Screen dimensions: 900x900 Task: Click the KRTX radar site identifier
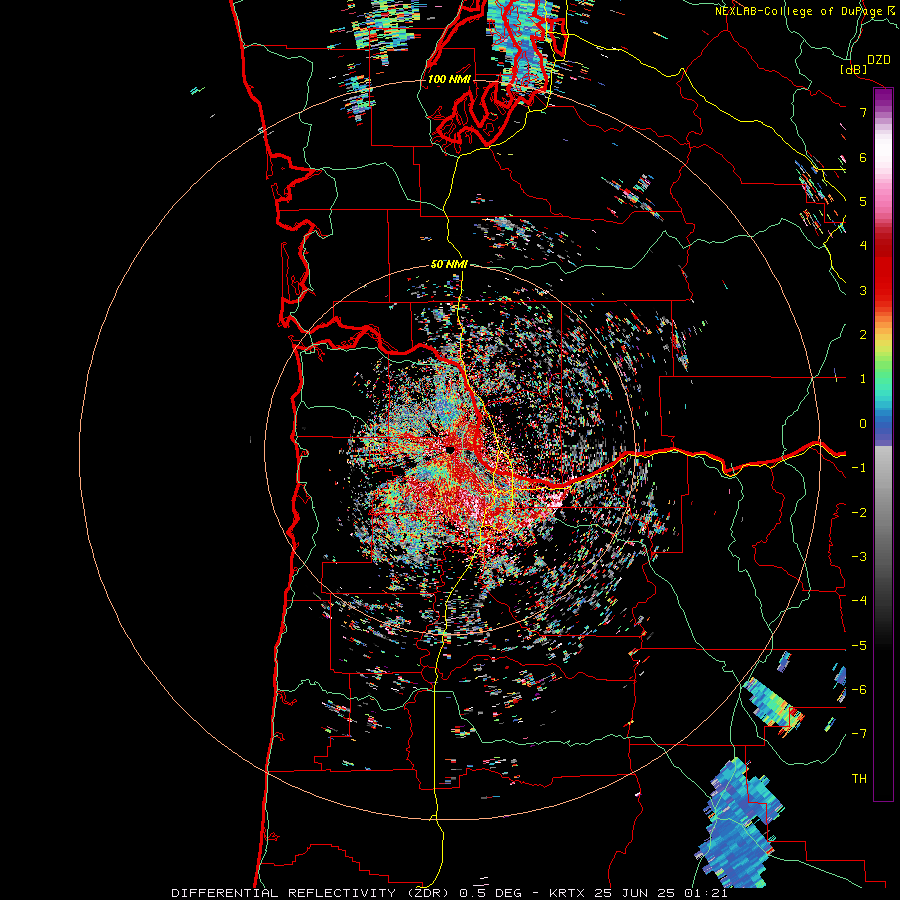pyautogui.click(x=567, y=893)
